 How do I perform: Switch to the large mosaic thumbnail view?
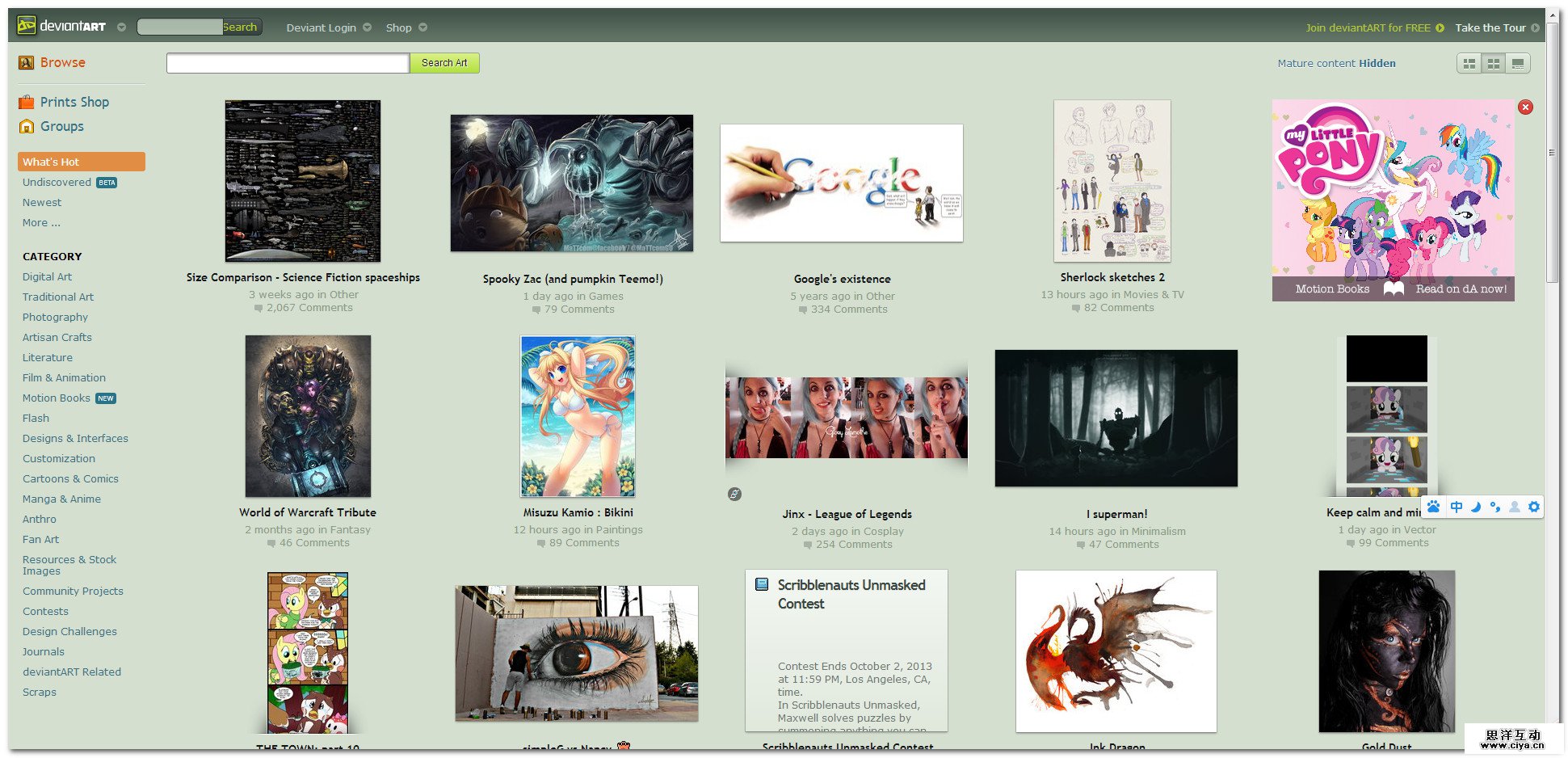pos(1469,64)
